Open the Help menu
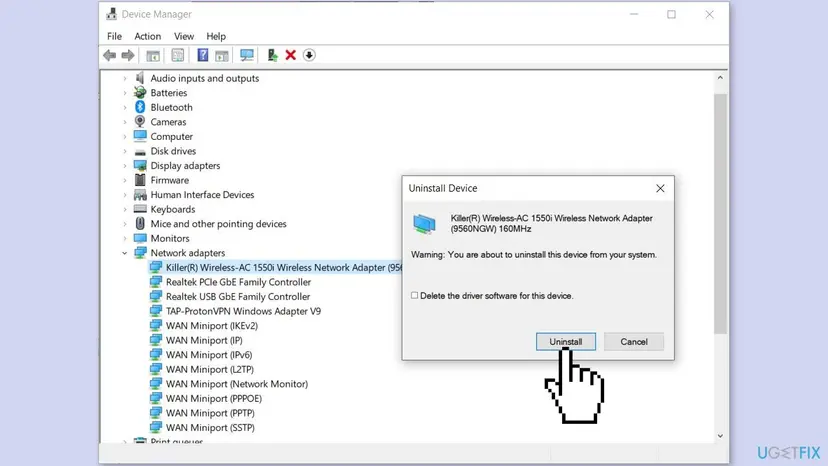 [x=216, y=36]
